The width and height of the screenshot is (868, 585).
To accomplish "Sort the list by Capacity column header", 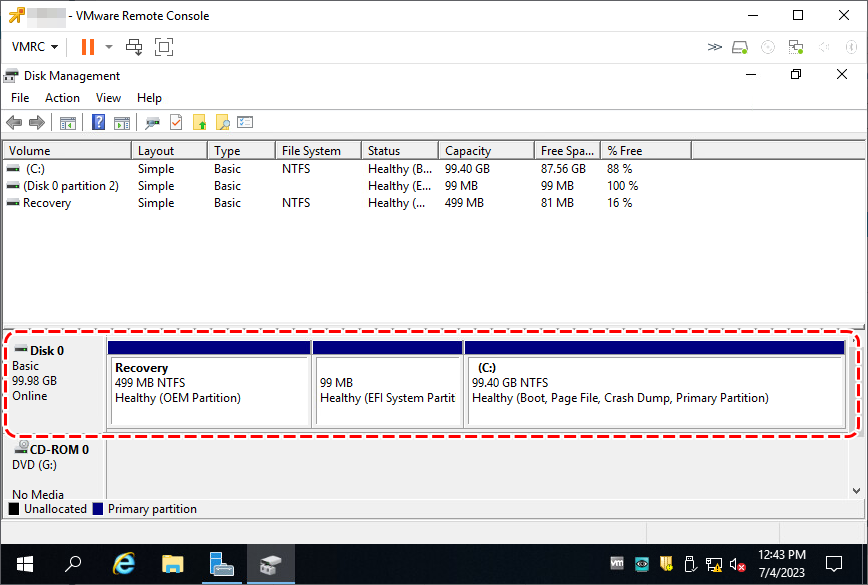I will click(485, 151).
